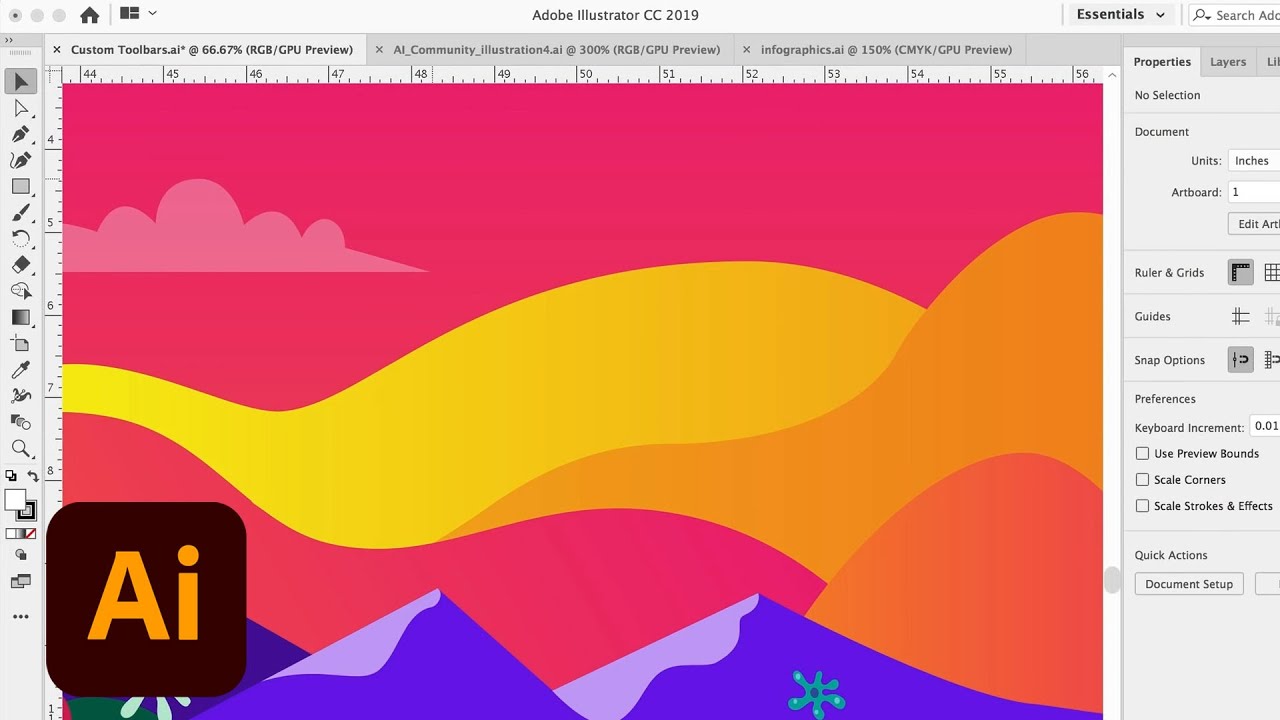Swap fill and stroke colors

click(33, 476)
